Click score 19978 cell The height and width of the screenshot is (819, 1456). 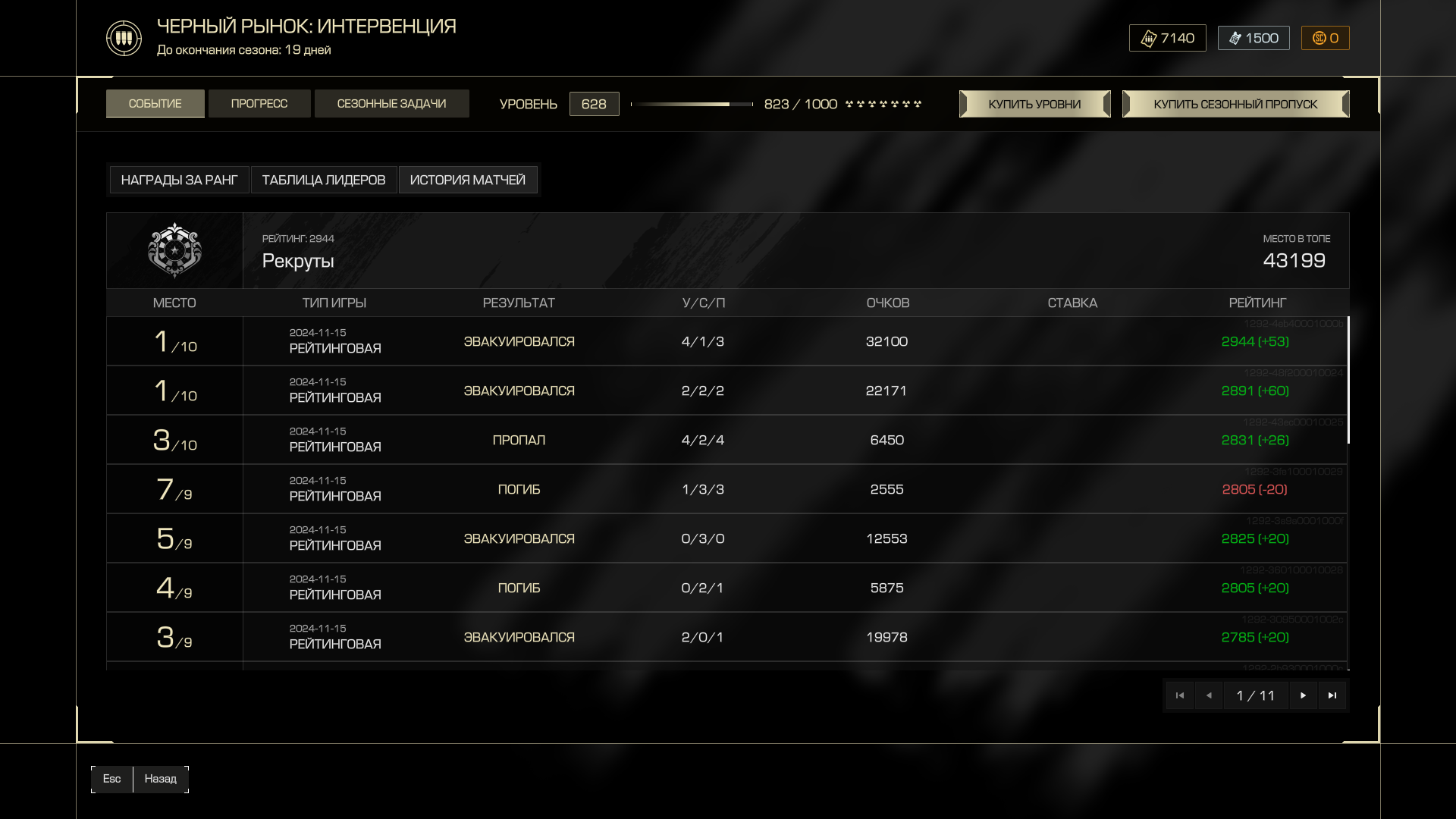tap(886, 637)
